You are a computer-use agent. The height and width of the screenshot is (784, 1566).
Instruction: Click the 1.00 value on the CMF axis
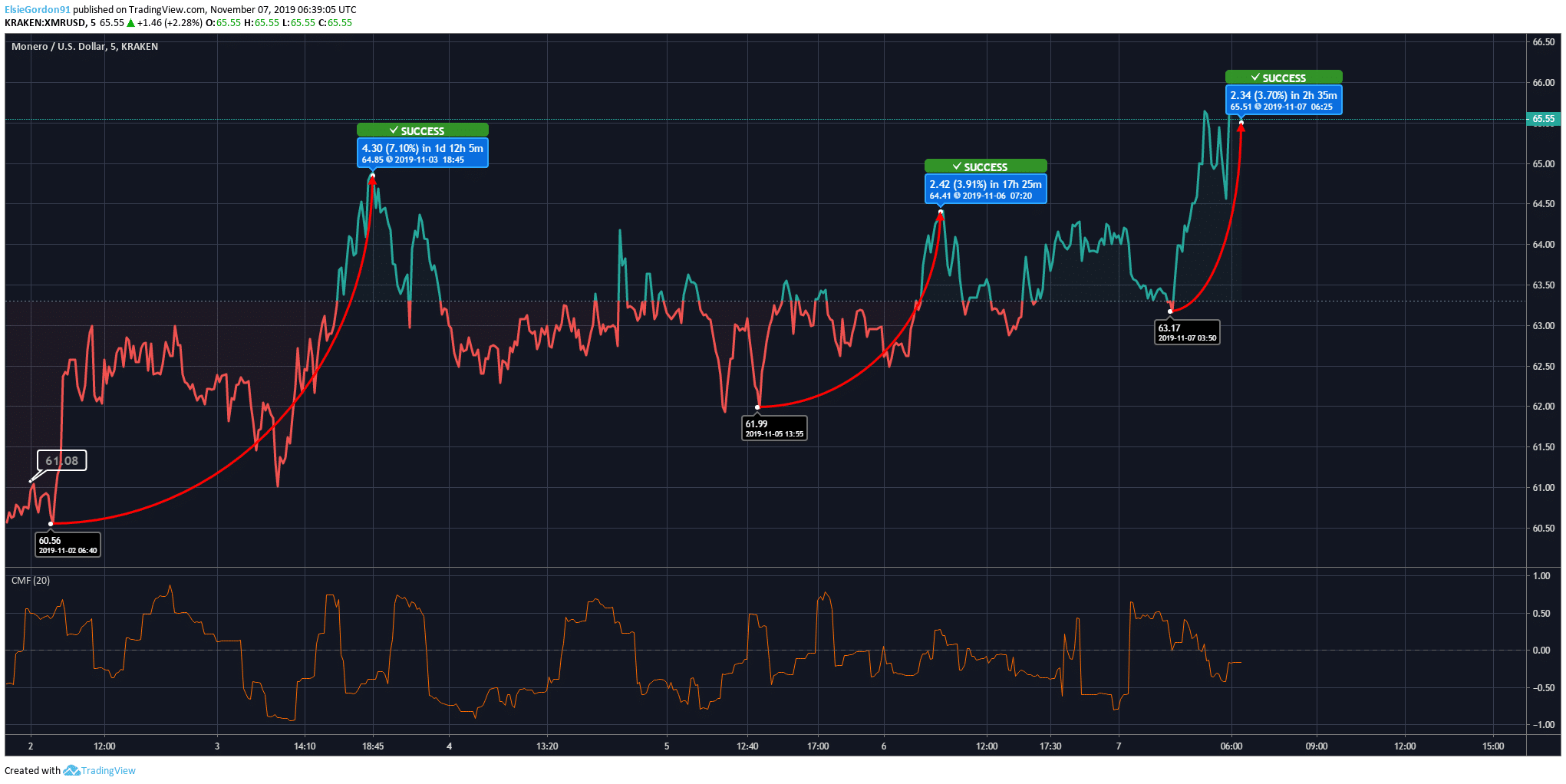coord(1541,576)
